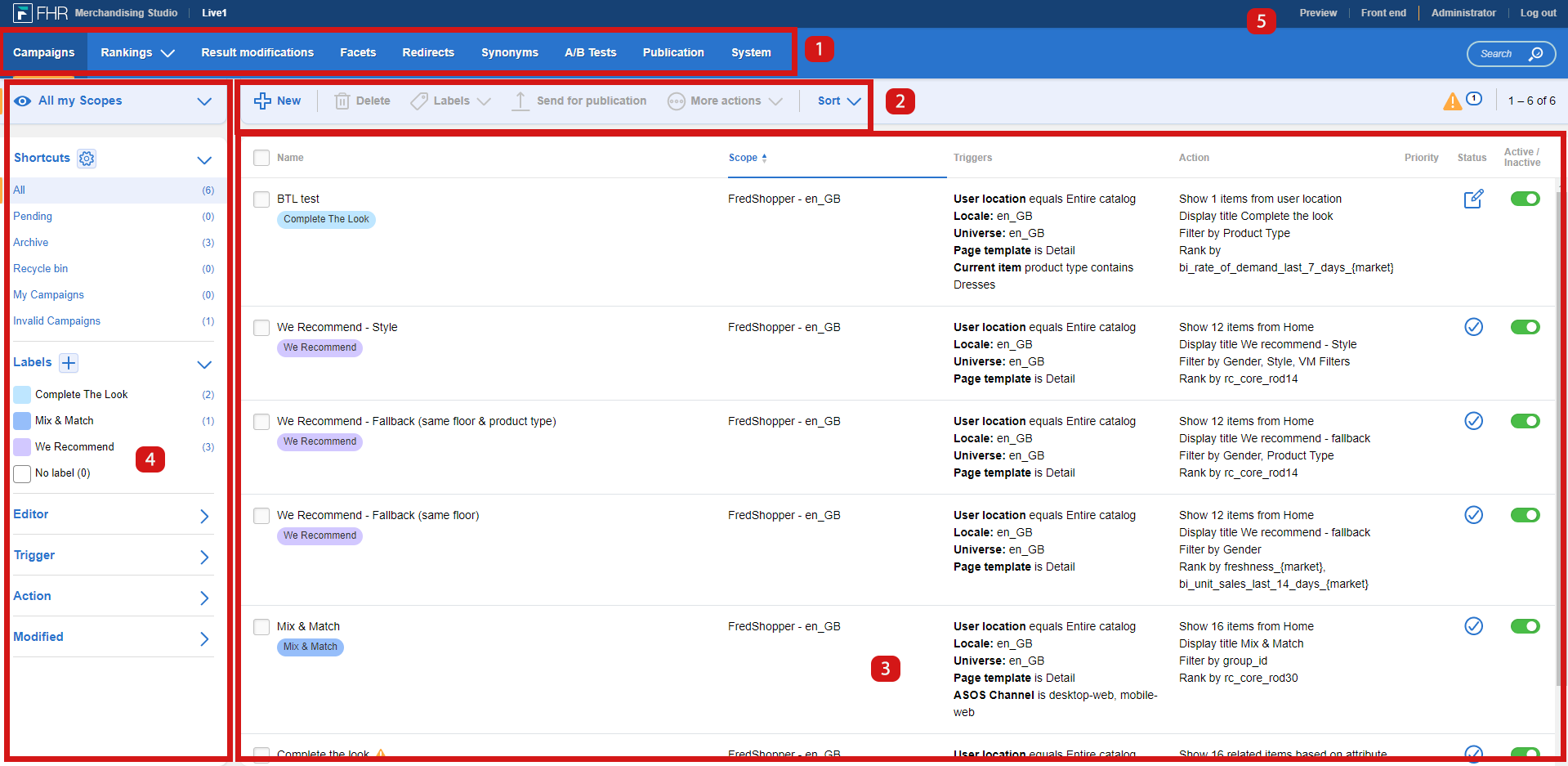Click status checkmark for Mix & Match row
The height and width of the screenshot is (766, 1568).
pos(1473,626)
